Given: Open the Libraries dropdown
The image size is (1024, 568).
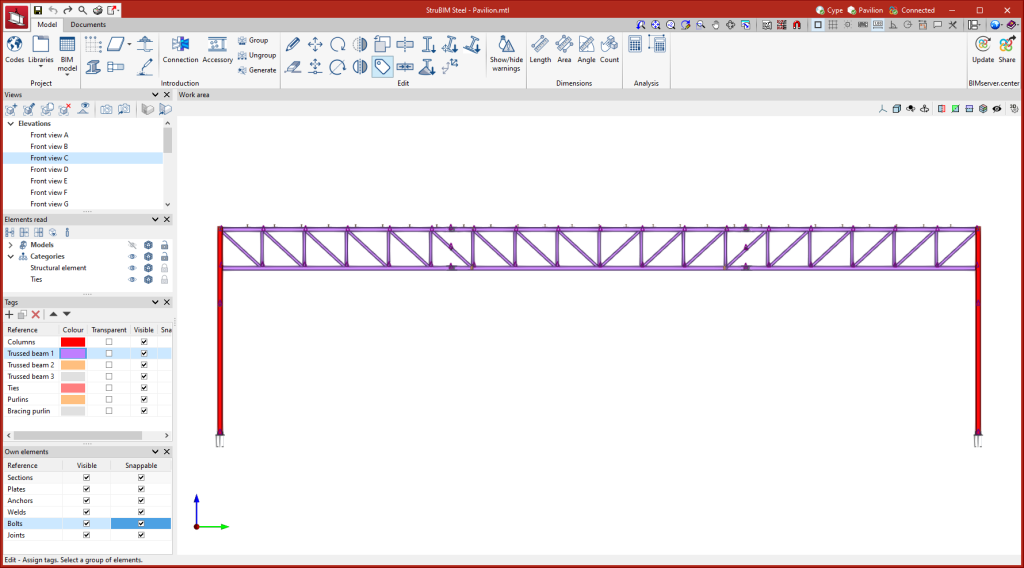Looking at the screenshot, I should click(x=41, y=66).
